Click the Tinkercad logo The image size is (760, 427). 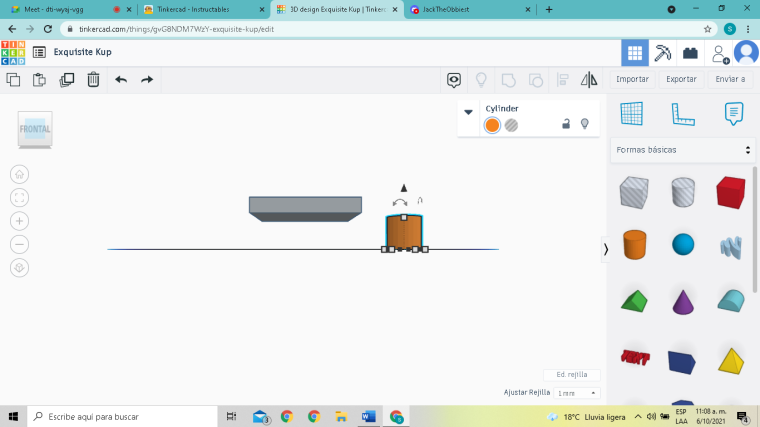[13, 52]
